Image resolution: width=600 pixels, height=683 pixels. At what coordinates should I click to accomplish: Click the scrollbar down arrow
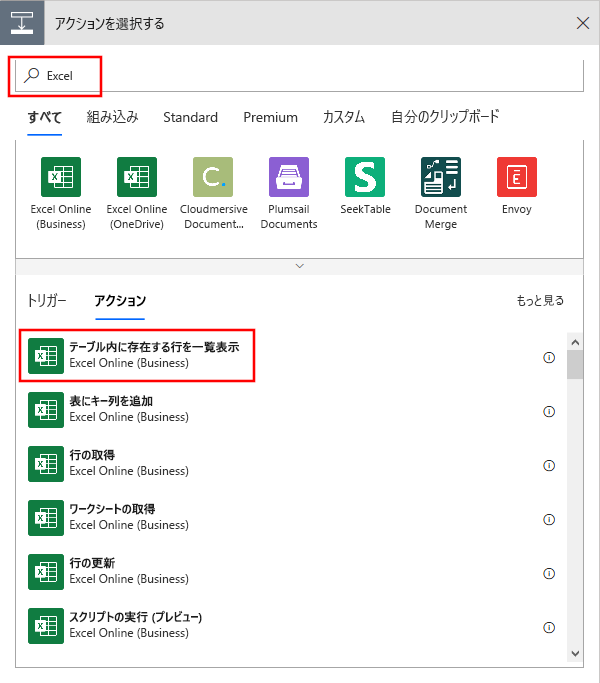point(575,653)
